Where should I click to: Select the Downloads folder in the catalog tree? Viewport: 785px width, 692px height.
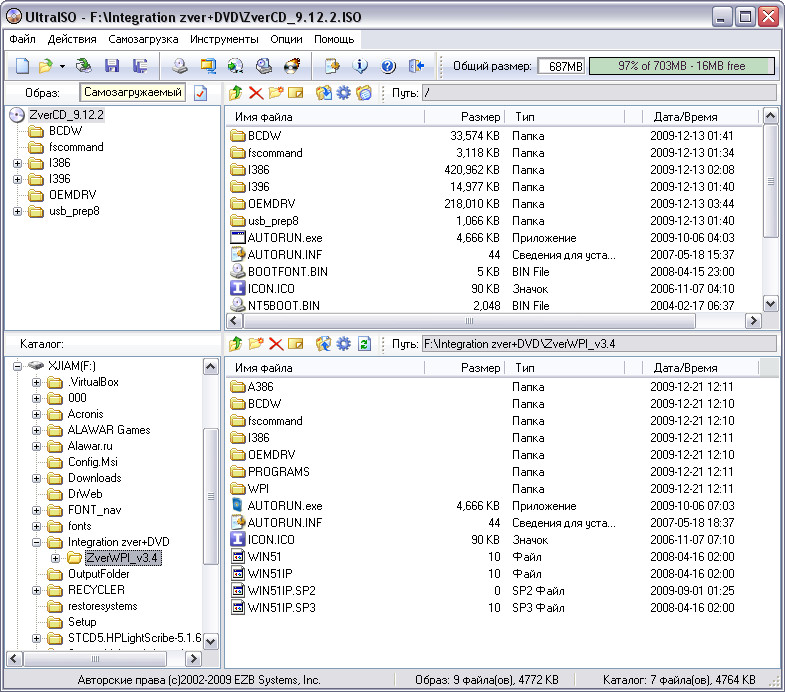(x=95, y=478)
